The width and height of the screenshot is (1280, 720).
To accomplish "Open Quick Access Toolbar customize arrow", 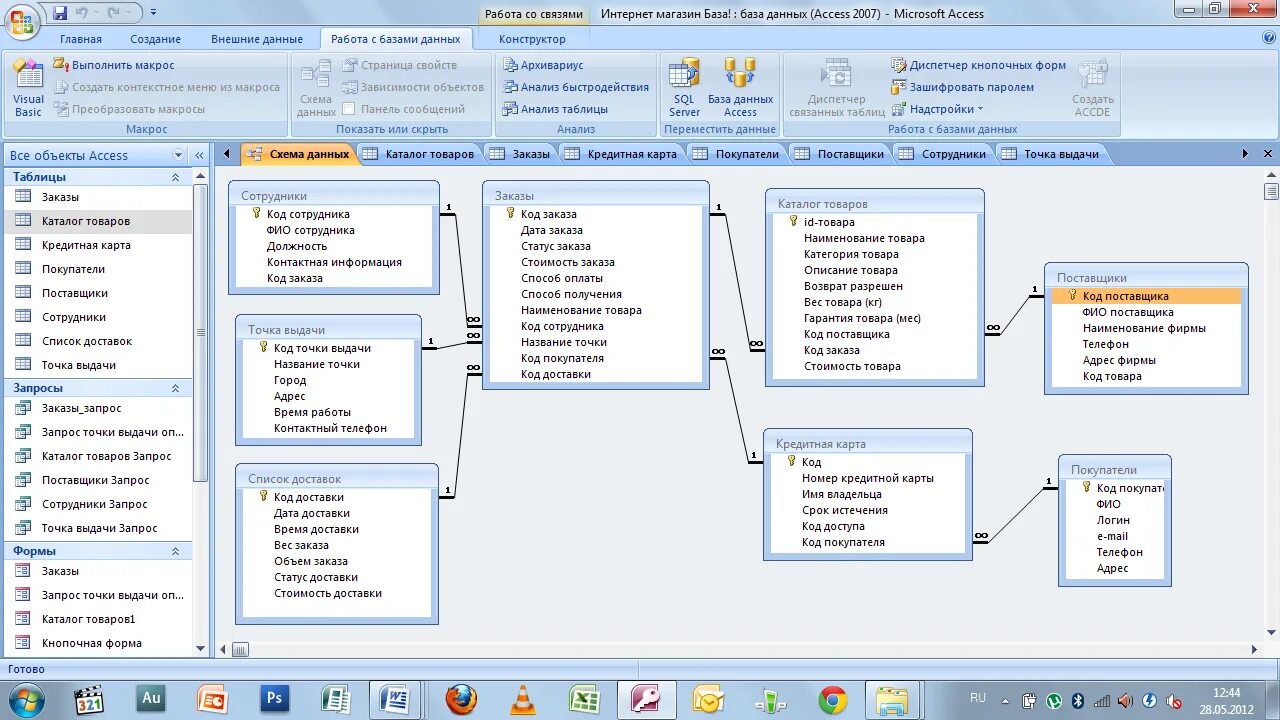I will 153,14.
